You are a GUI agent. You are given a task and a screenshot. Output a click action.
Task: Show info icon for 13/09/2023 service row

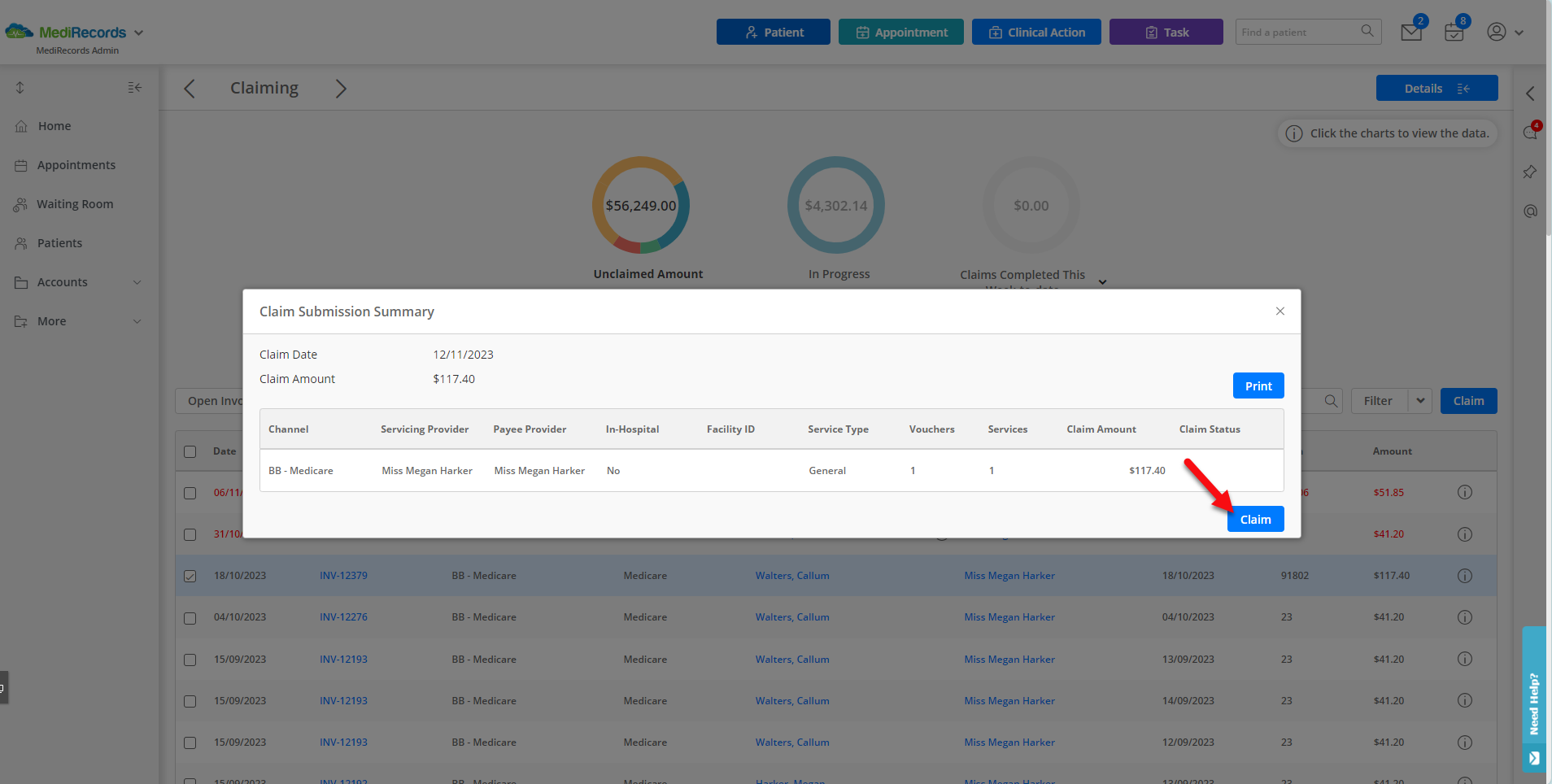tap(1465, 659)
